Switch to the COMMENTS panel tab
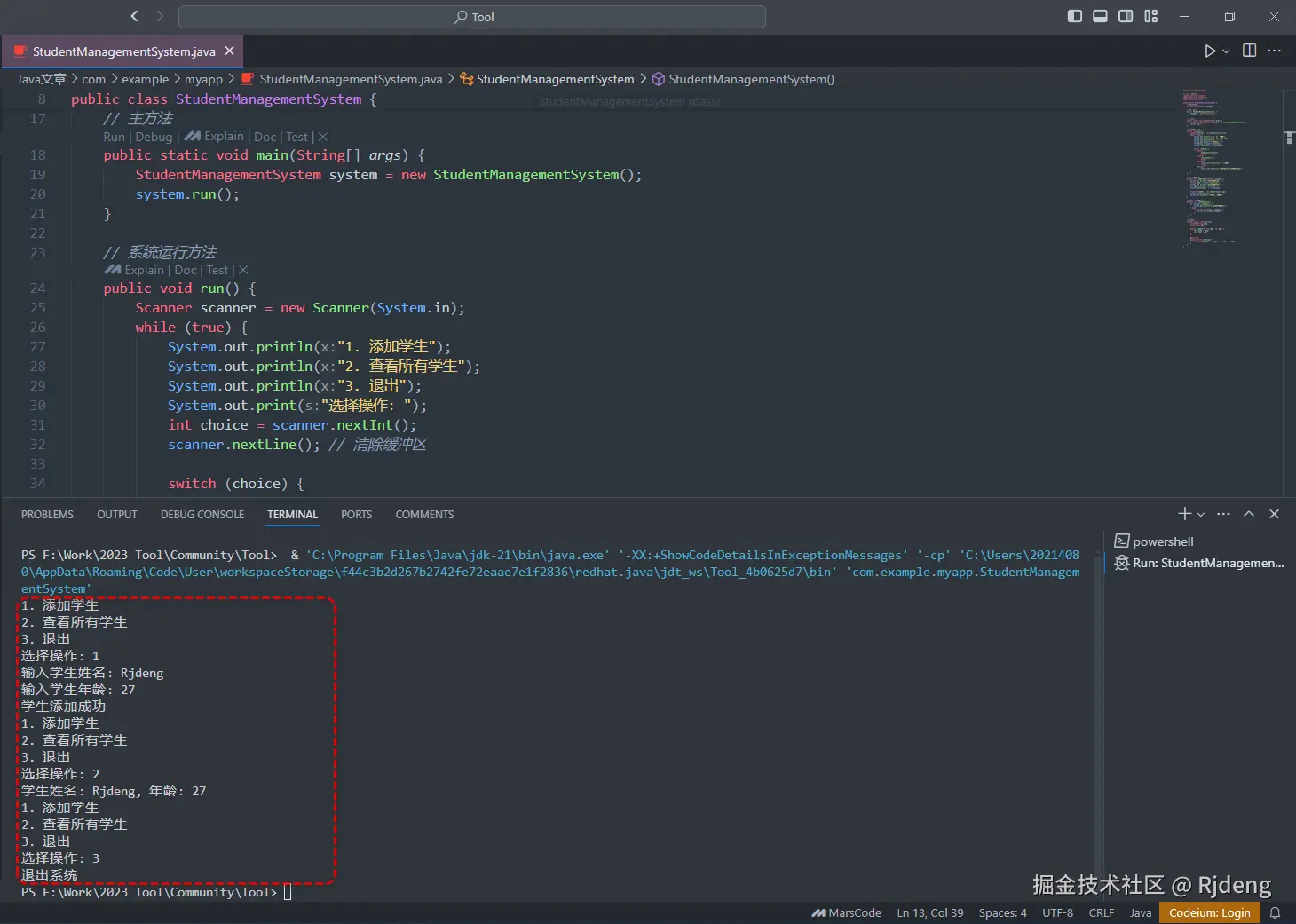This screenshot has width=1296, height=924. point(424,515)
